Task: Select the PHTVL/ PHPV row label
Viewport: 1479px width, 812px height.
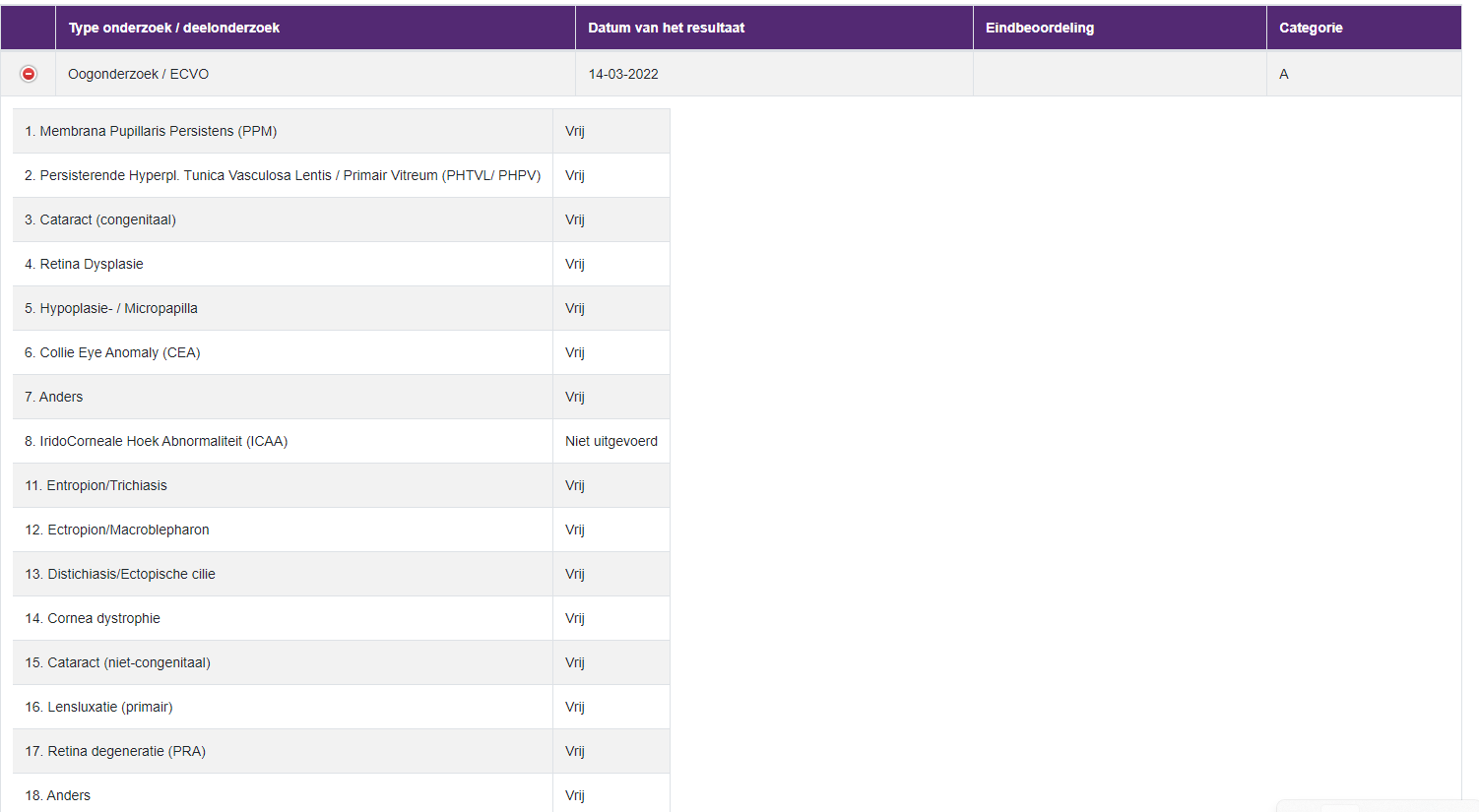Action: tap(283, 175)
